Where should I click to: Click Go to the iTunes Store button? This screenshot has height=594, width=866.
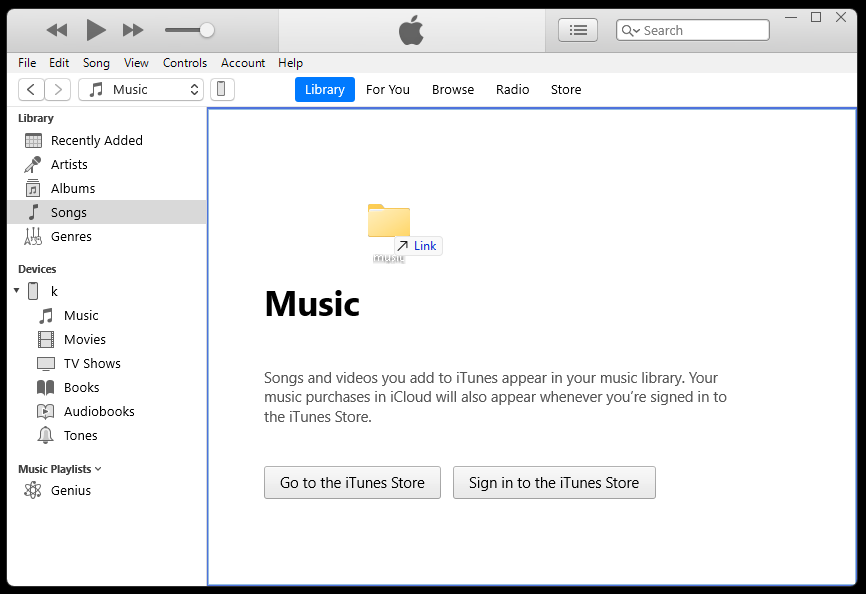coord(352,482)
